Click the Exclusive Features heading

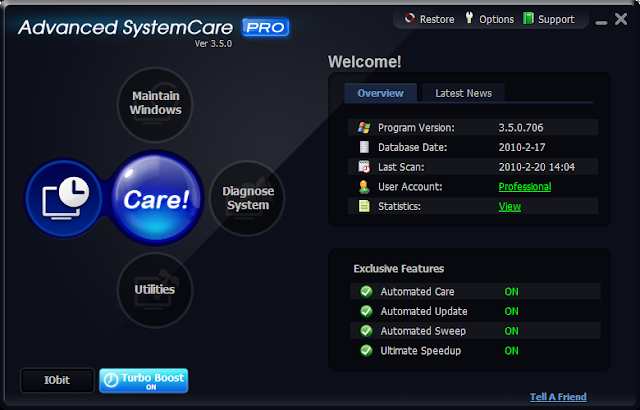click(x=398, y=268)
